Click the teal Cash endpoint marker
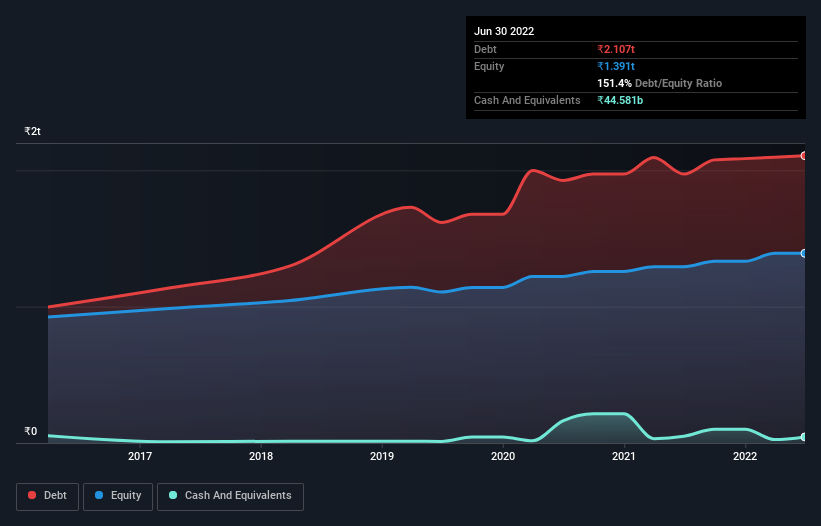821x526 pixels. [x=804, y=437]
